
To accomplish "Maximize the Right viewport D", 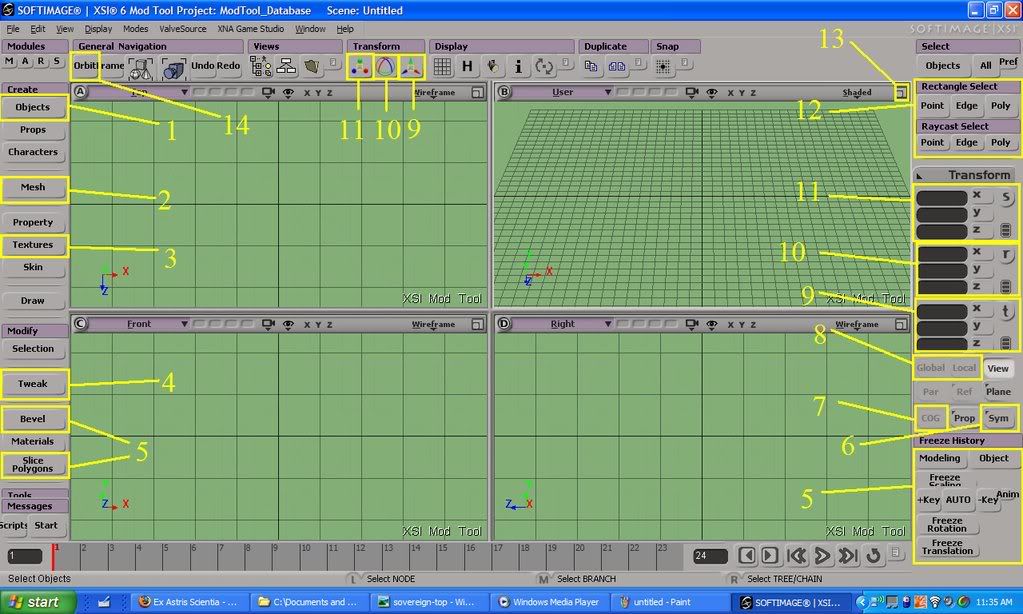I will click(901, 324).
